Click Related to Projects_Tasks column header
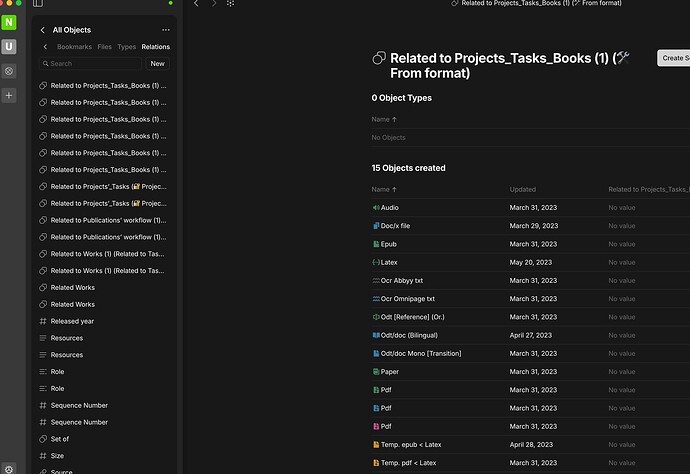The height and width of the screenshot is (474, 690). pyautogui.click(x=649, y=189)
